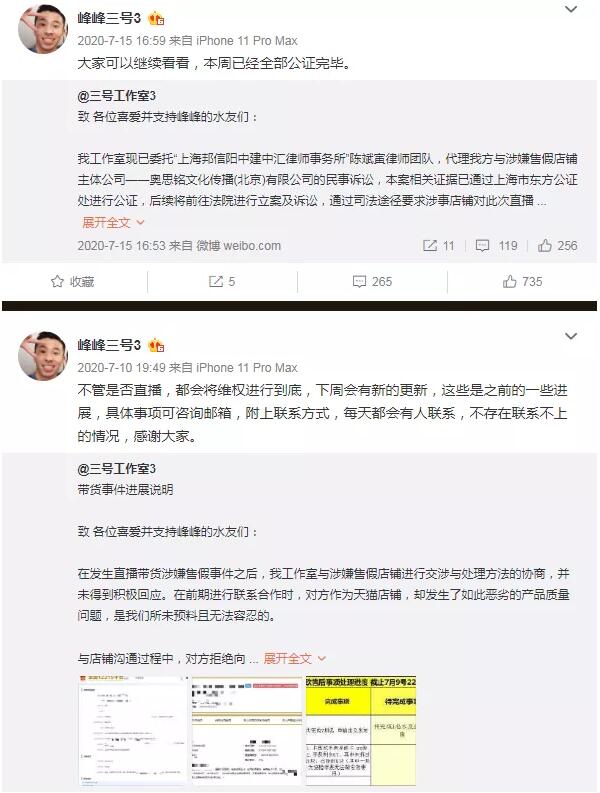Viewport: 600px width, 793px height.
Task: Expand full text of second quoted post
Action: (294, 658)
